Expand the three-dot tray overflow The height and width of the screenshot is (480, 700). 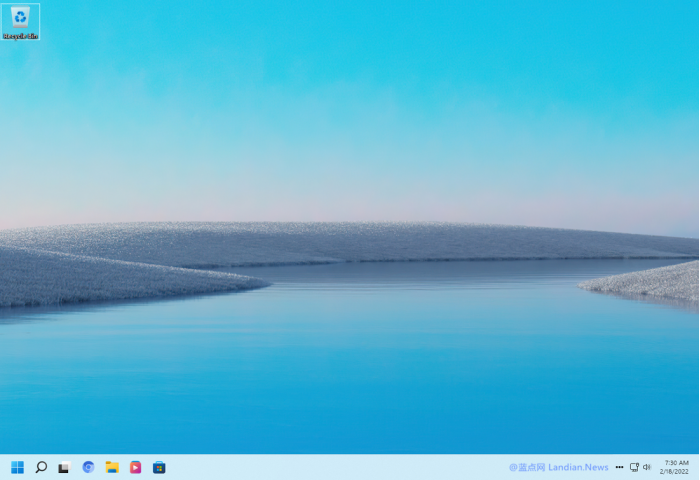619,467
